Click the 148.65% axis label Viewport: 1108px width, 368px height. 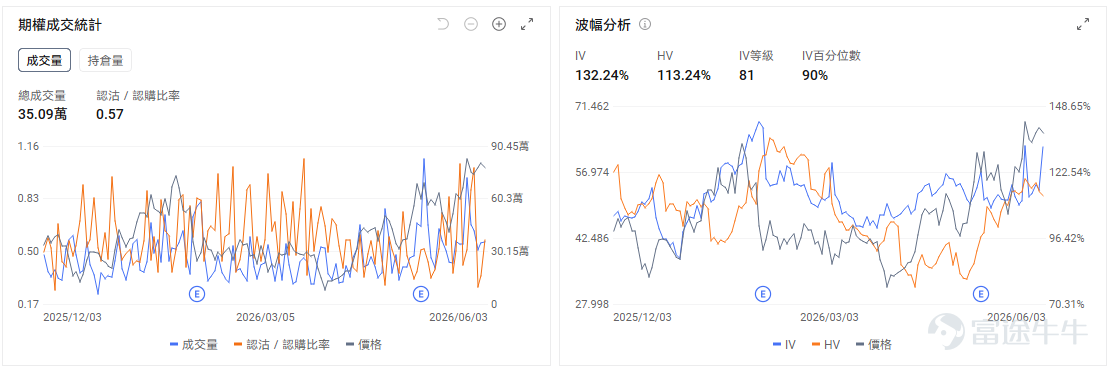[1071, 107]
